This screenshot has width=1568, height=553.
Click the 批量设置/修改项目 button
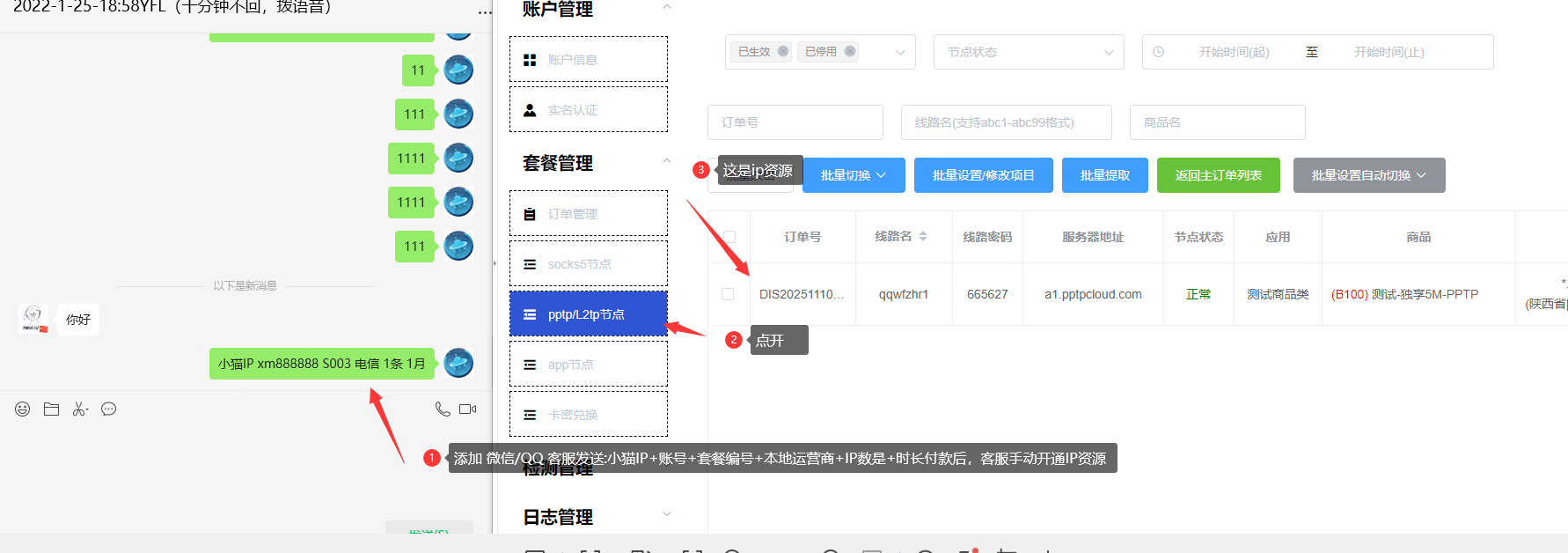pos(983,175)
